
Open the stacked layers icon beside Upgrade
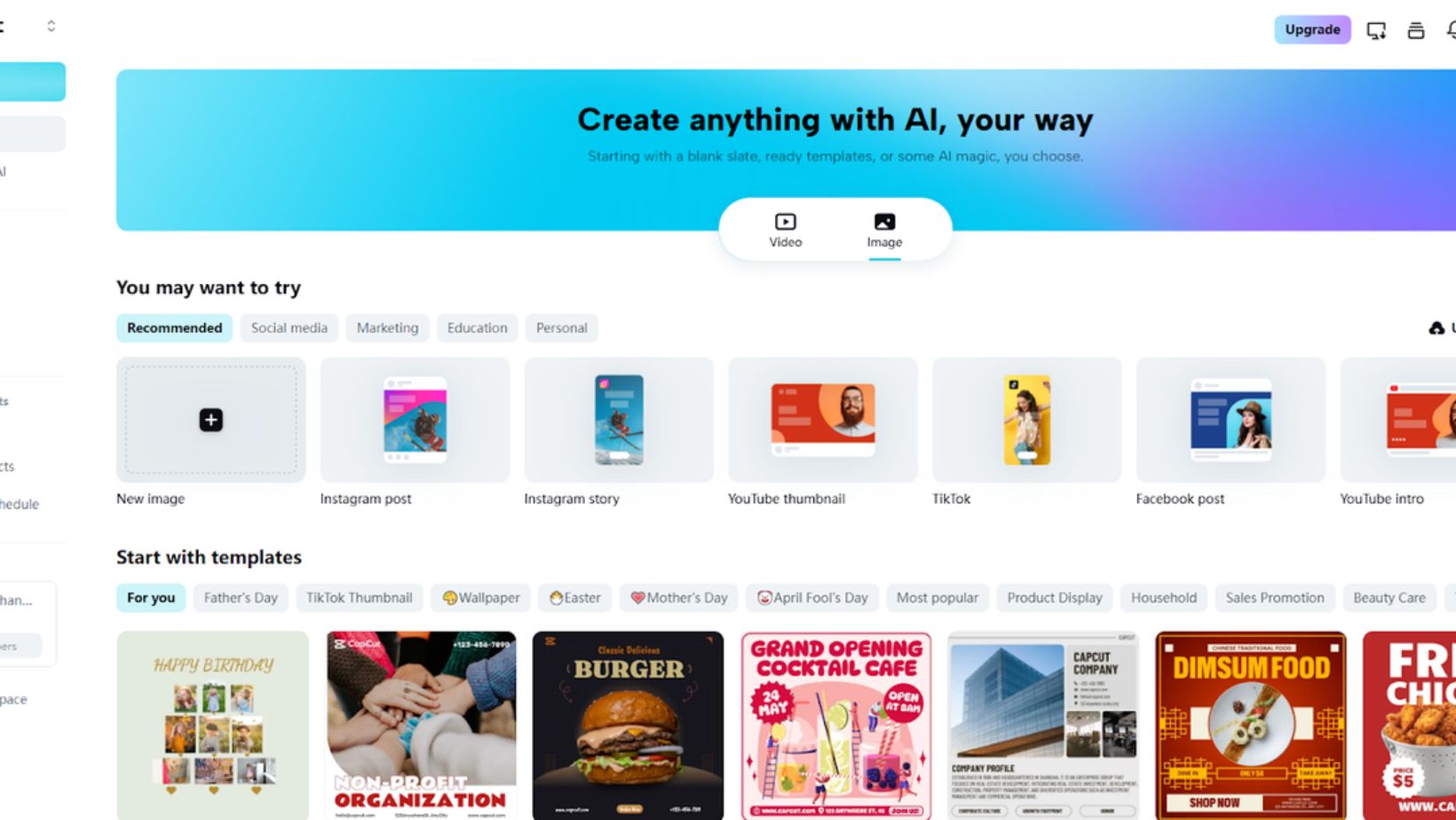click(1416, 31)
